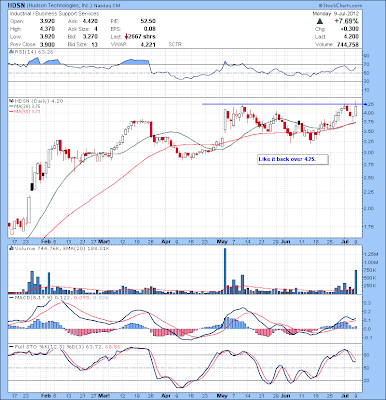The height and width of the screenshot is (400, 386).
Task: Select the green MA(20) legend entry
Action: 24,106
